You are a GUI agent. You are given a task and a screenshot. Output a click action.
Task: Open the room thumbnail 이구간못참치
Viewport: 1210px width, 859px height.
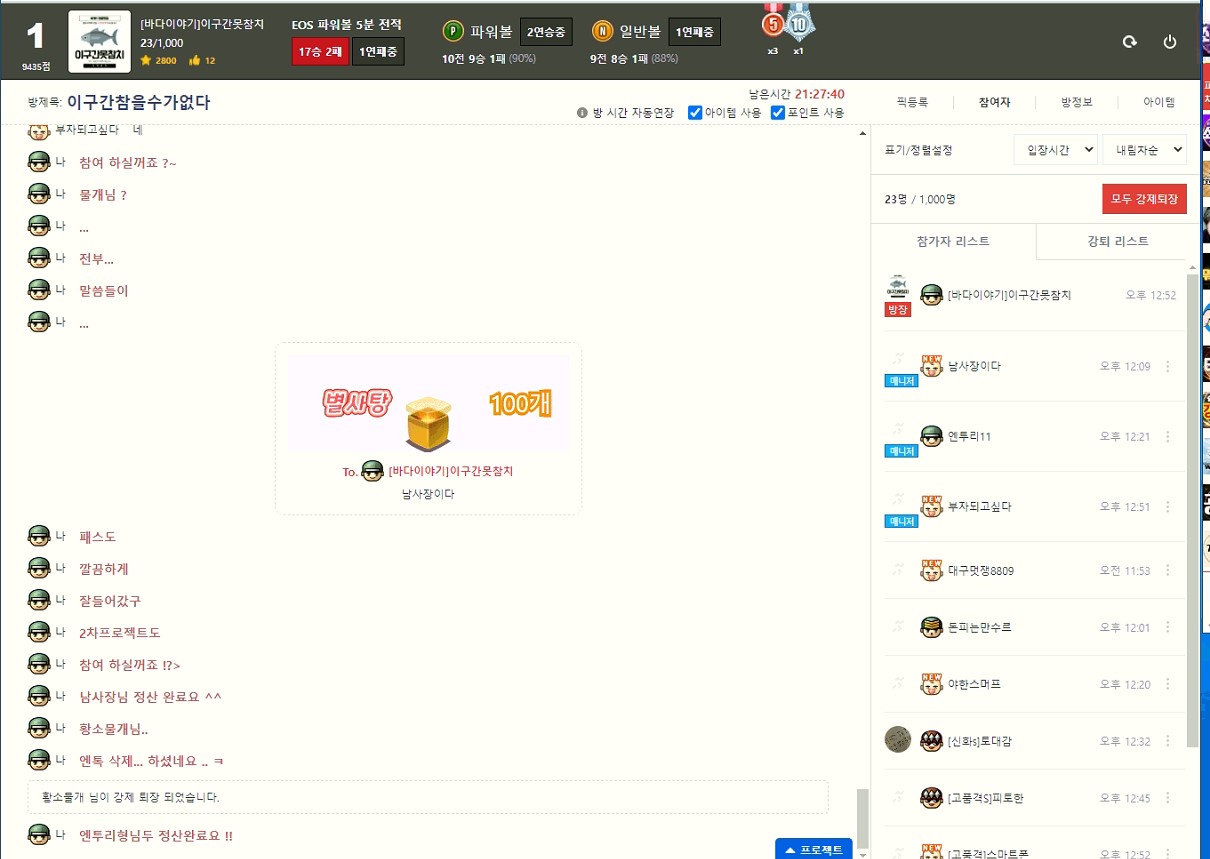(x=99, y=41)
